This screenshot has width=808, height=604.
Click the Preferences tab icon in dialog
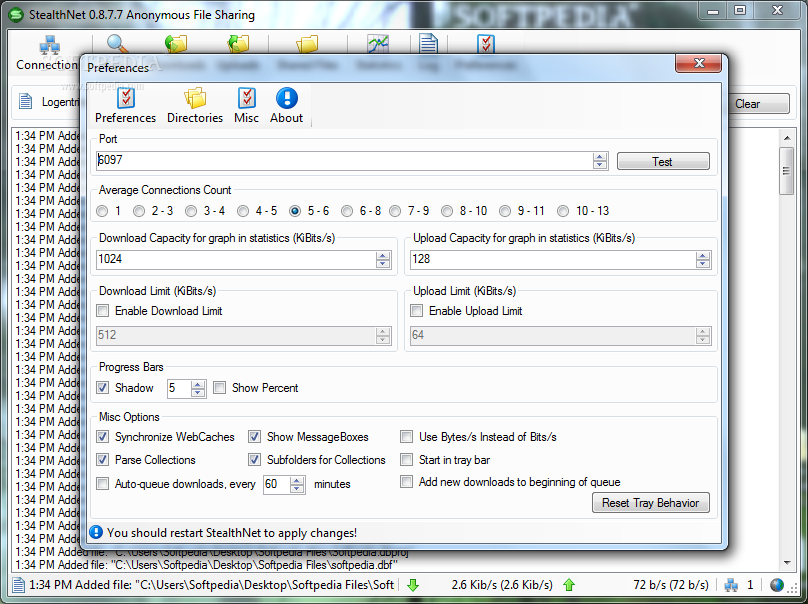coord(126,98)
